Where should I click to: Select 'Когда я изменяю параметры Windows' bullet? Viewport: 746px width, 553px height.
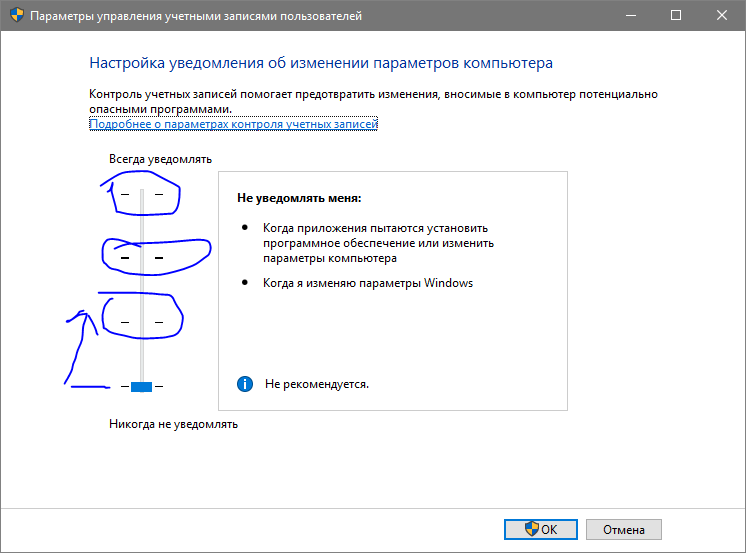pos(368,283)
